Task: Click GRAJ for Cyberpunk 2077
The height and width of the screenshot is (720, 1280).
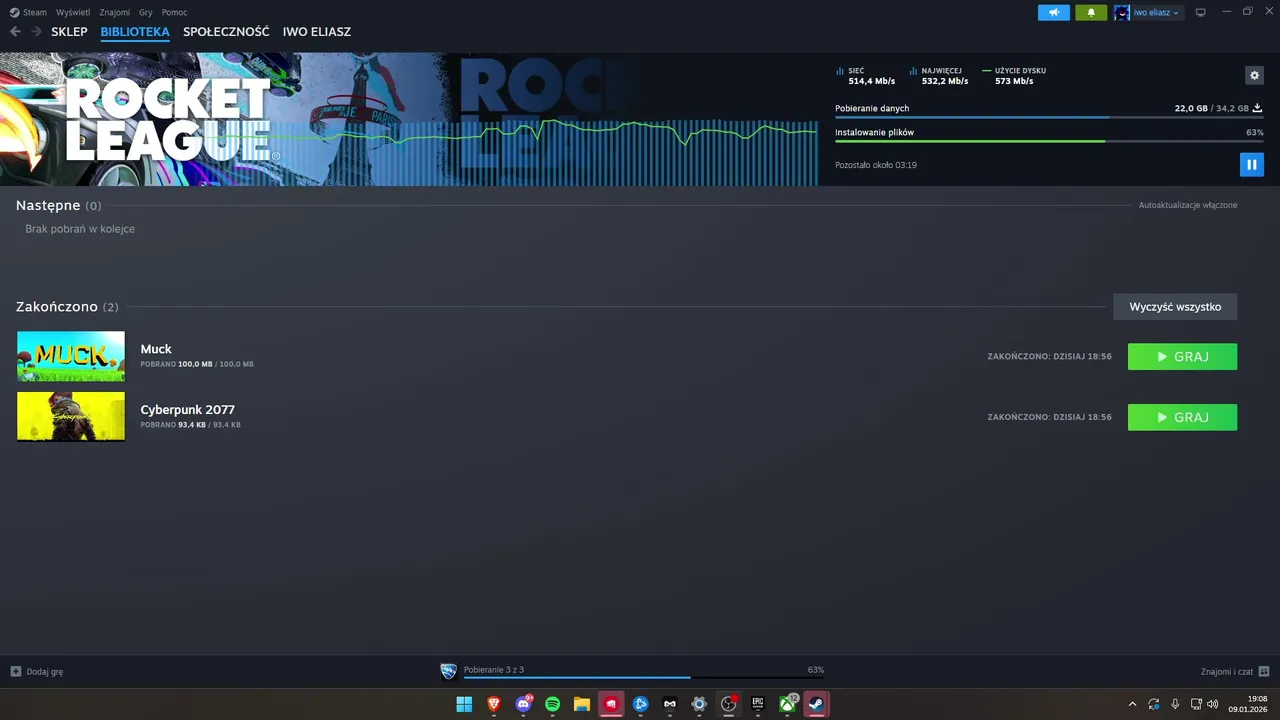Action: tap(1182, 417)
